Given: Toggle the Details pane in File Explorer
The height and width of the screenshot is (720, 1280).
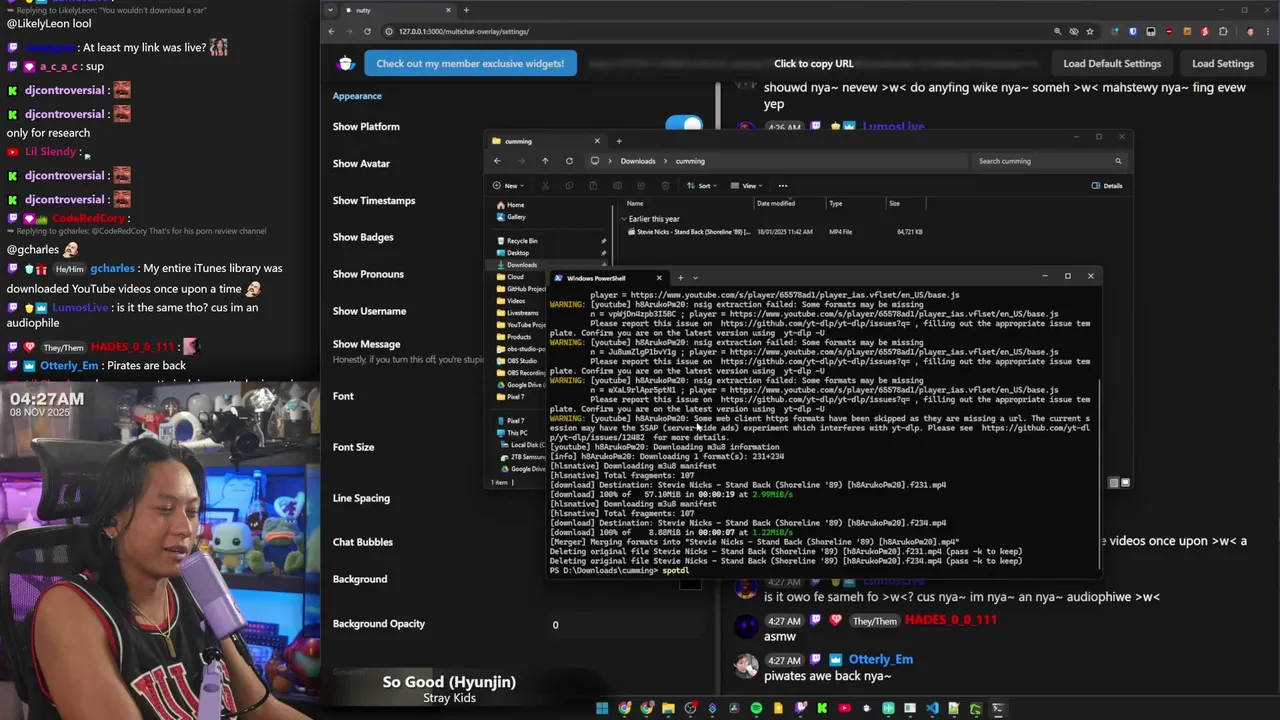Looking at the screenshot, I should [x=1107, y=185].
